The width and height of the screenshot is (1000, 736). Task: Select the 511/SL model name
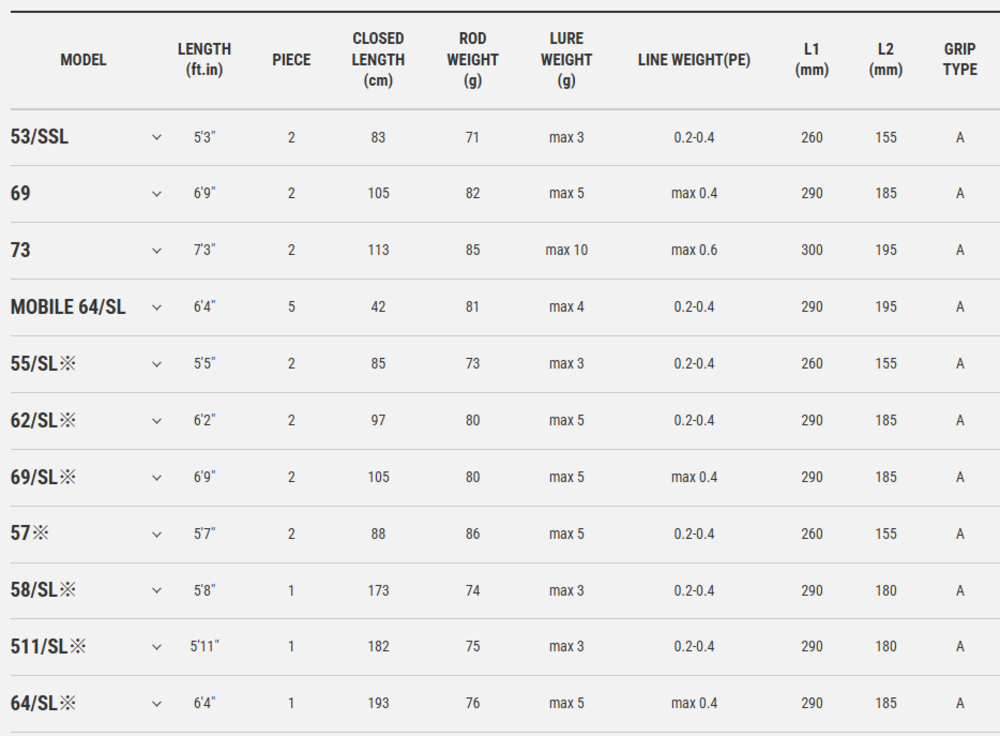pyautogui.click(x=48, y=648)
